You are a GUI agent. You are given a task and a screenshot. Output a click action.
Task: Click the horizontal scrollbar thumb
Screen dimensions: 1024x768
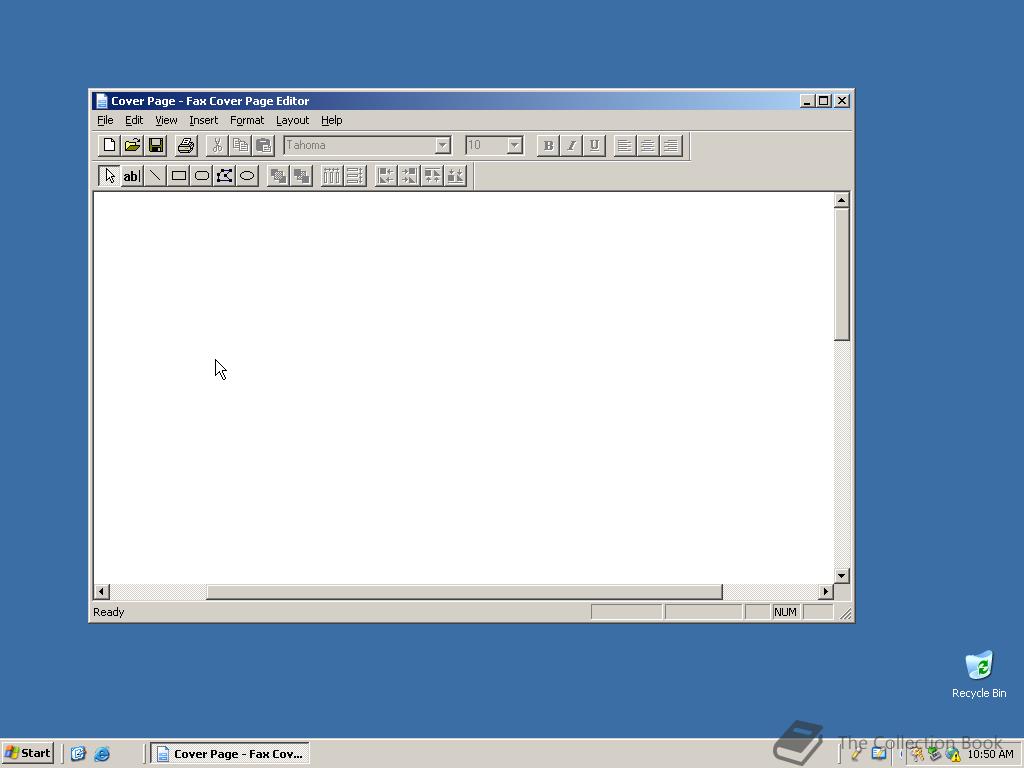pos(464,592)
